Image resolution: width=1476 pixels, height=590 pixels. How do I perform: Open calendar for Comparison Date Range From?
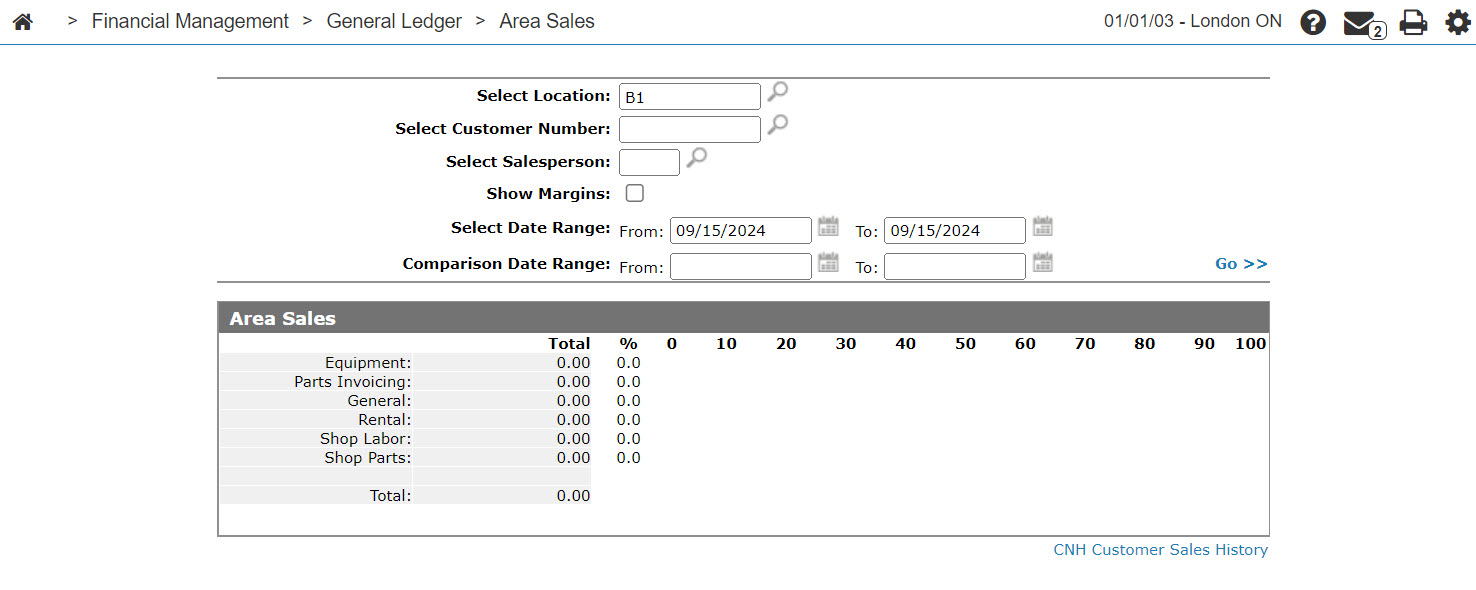828,262
